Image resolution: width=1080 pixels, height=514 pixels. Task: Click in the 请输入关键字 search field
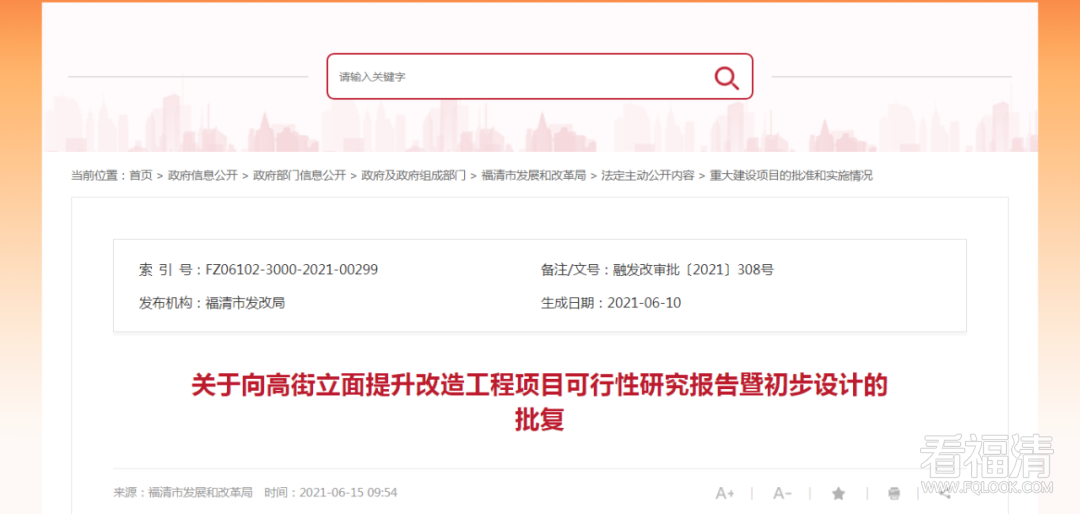pyautogui.click(x=520, y=77)
